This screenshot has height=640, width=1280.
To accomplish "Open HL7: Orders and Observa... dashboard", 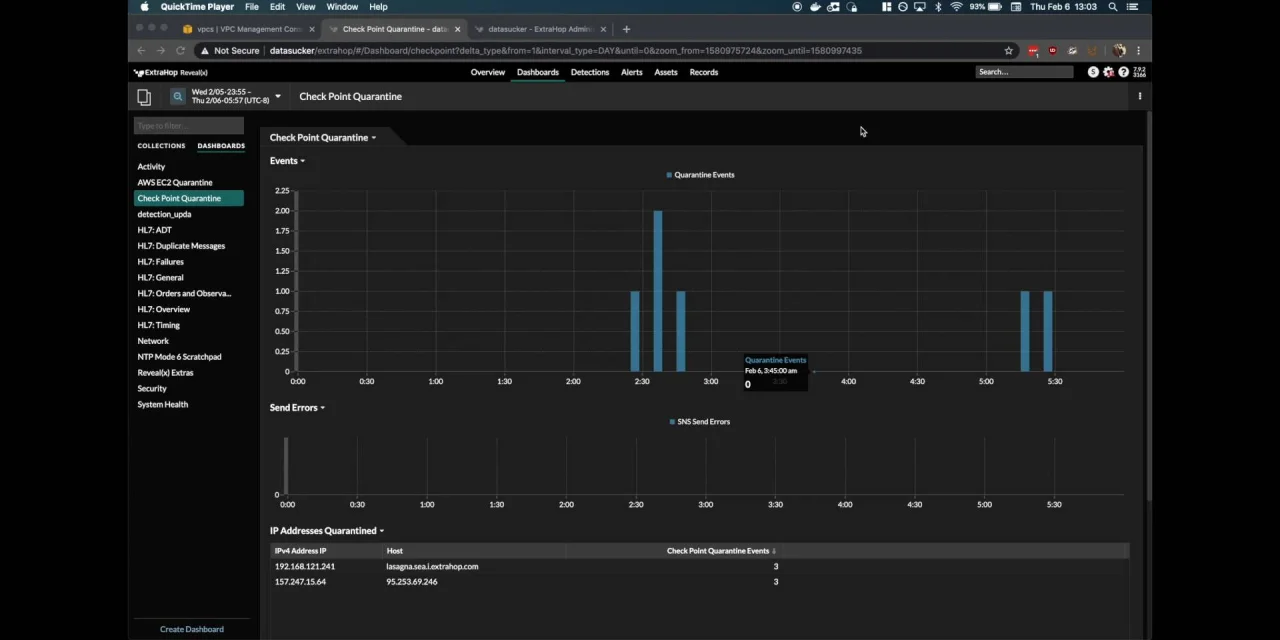I will click(184, 294).
